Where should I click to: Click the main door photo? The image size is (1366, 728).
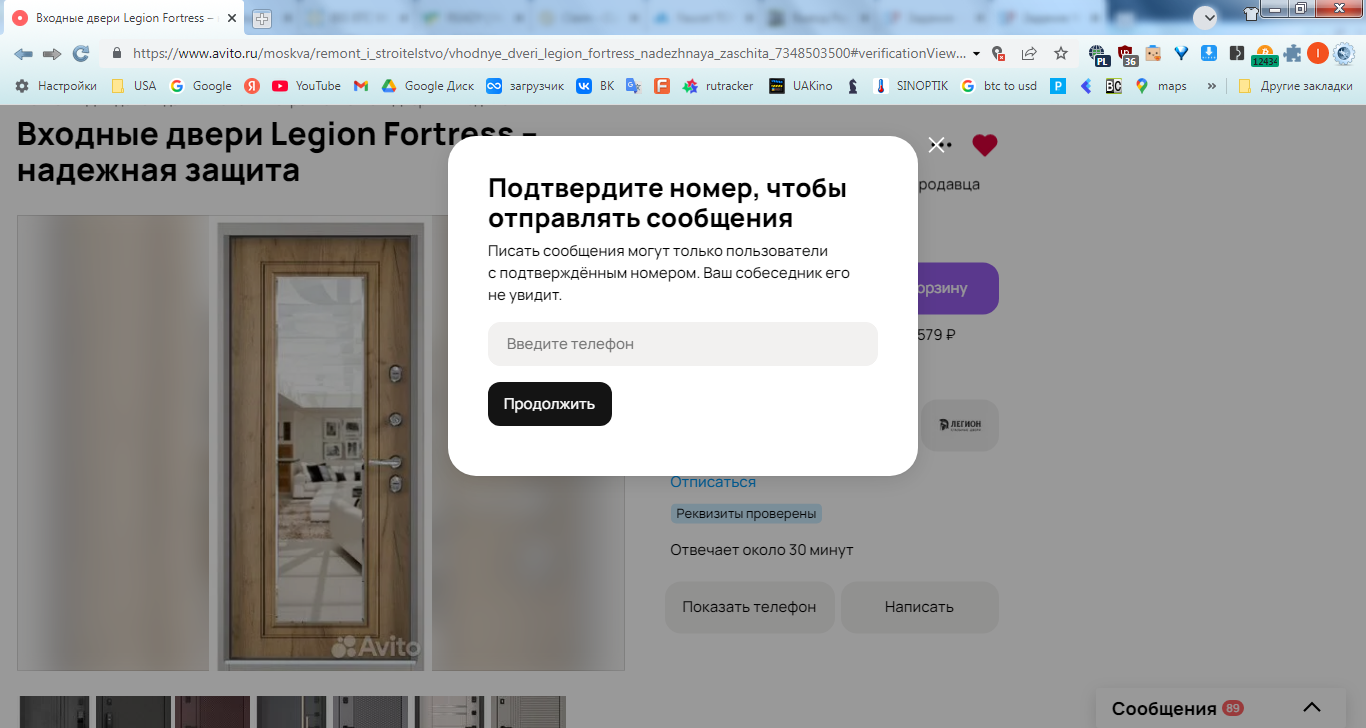320,443
